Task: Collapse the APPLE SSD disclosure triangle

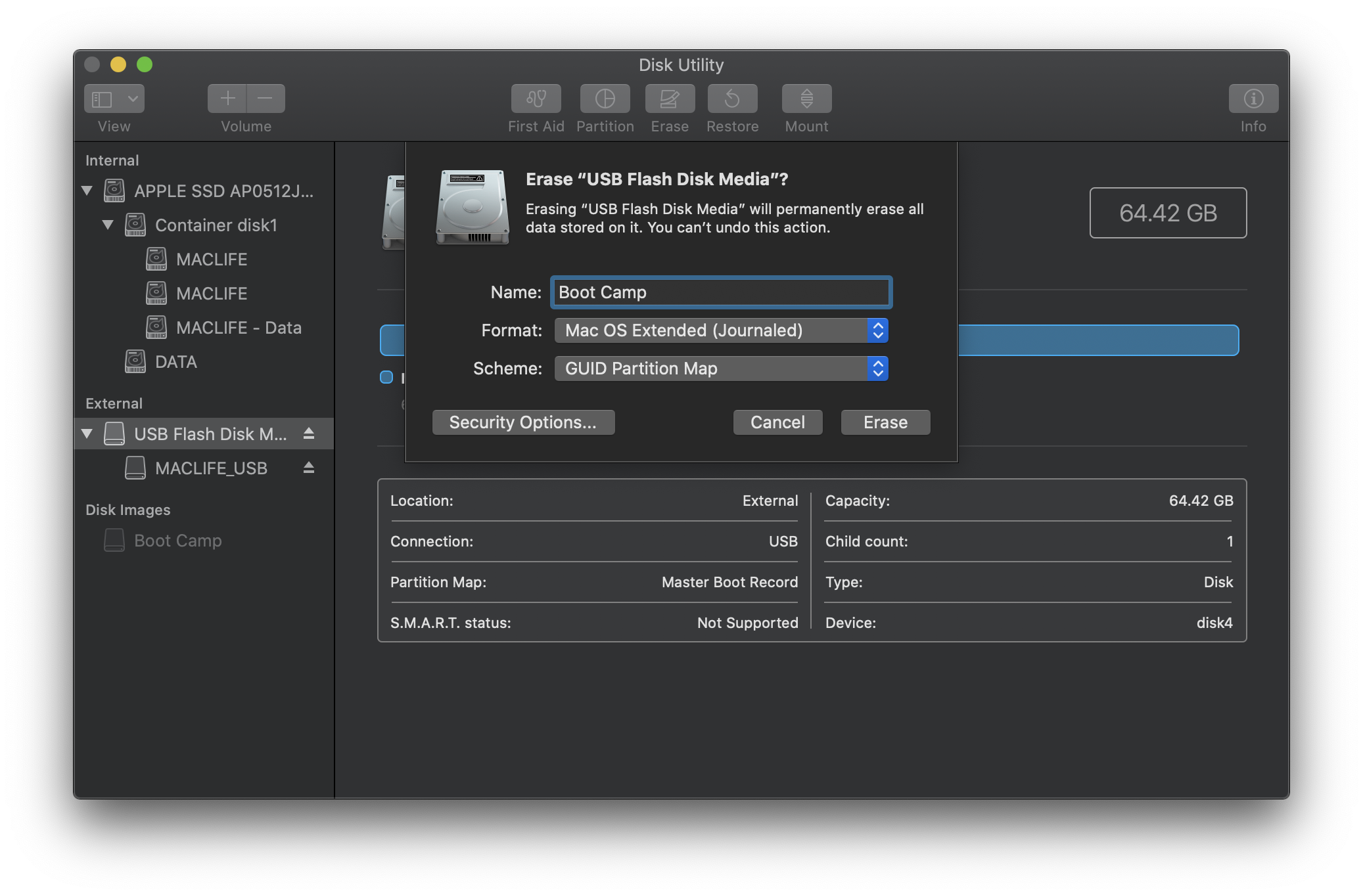Action: tap(87, 191)
